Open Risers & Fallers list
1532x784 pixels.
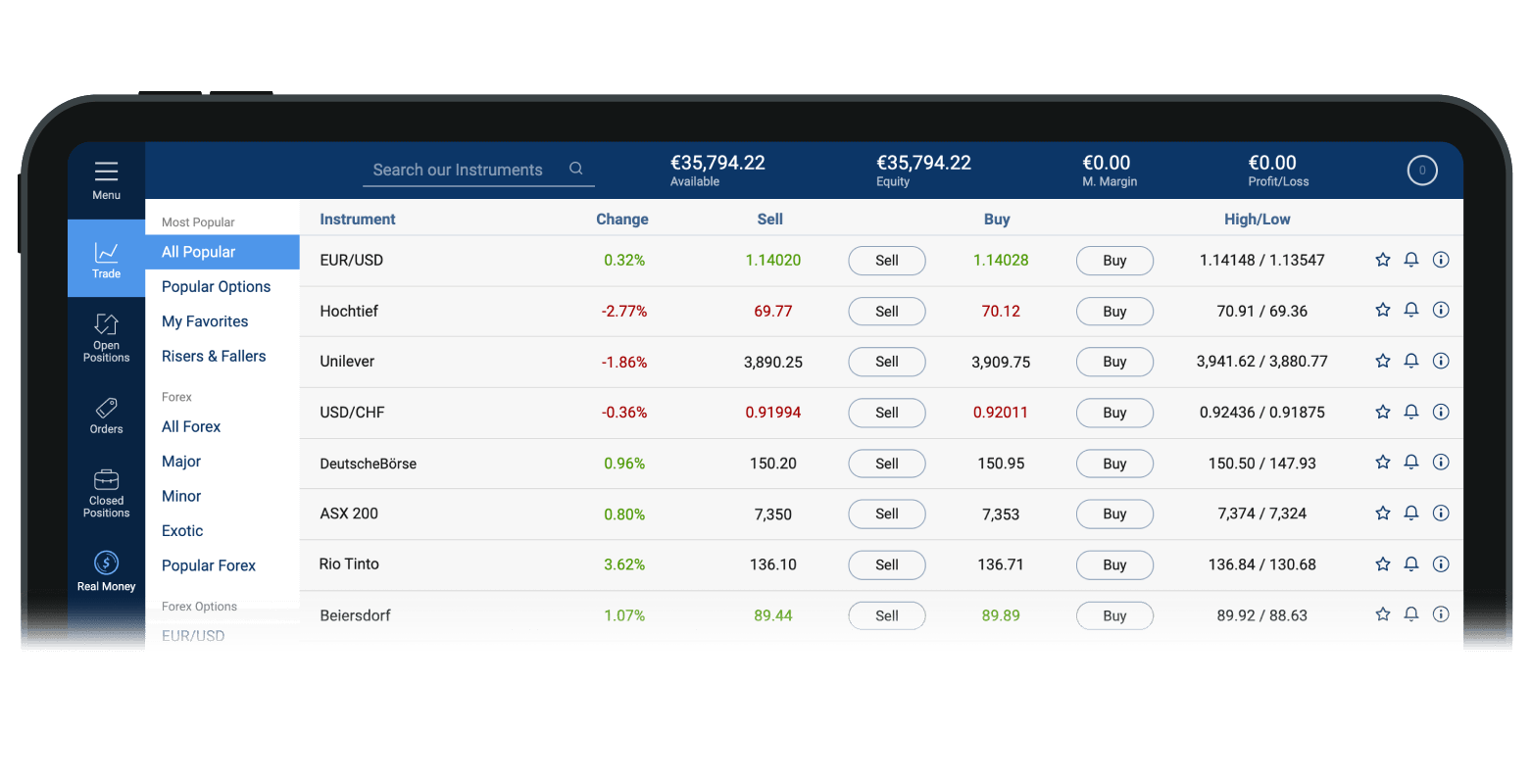[x=214, y=356]
